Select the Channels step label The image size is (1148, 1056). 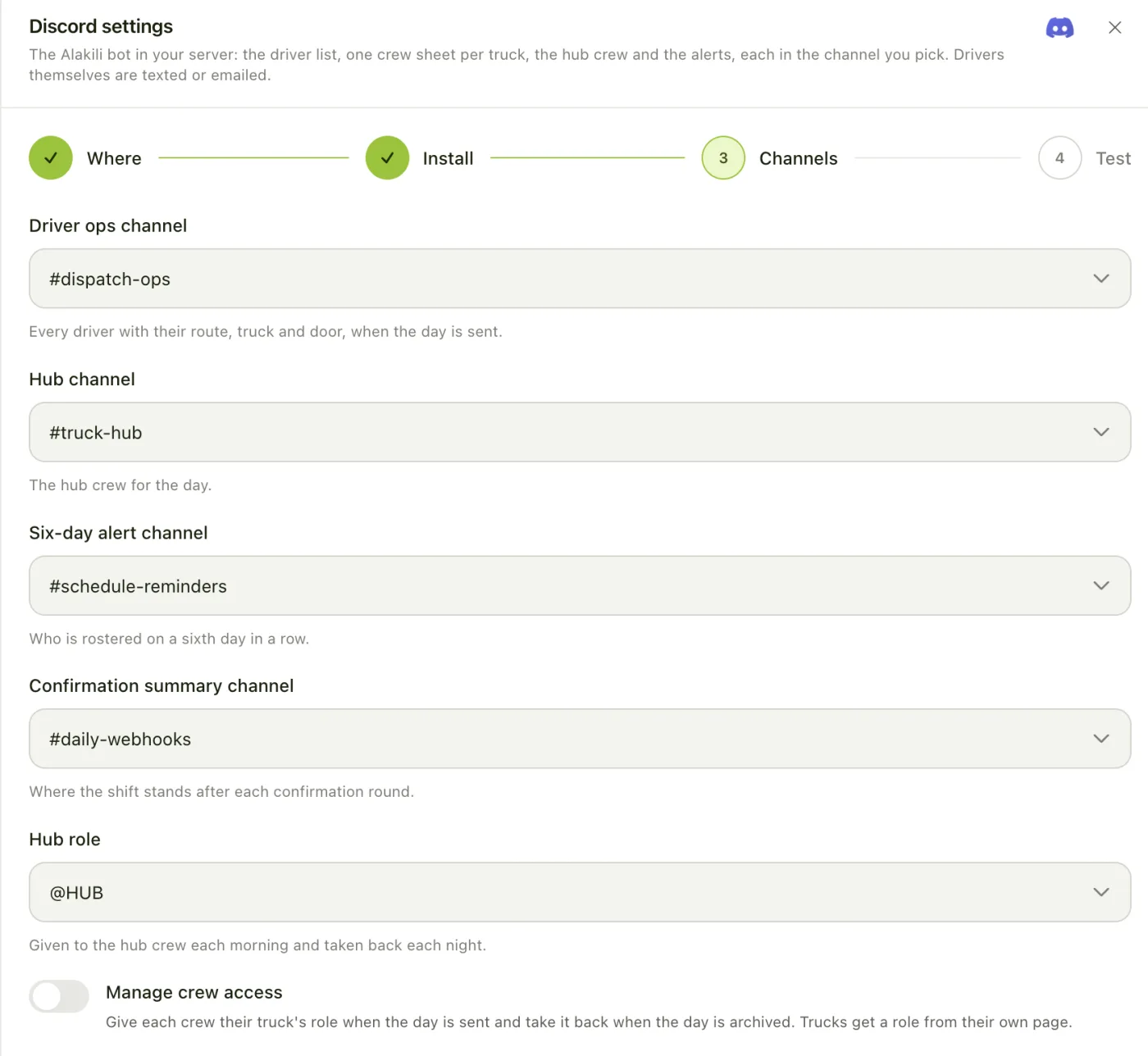tap(799, 158)
